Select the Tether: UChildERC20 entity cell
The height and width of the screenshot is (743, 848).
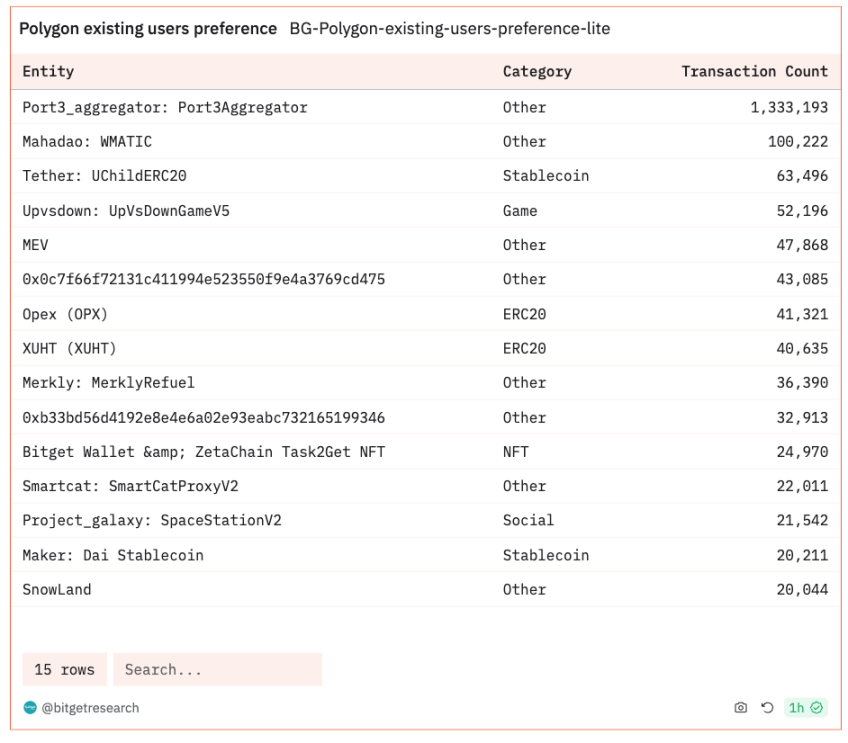click(104, 176)
